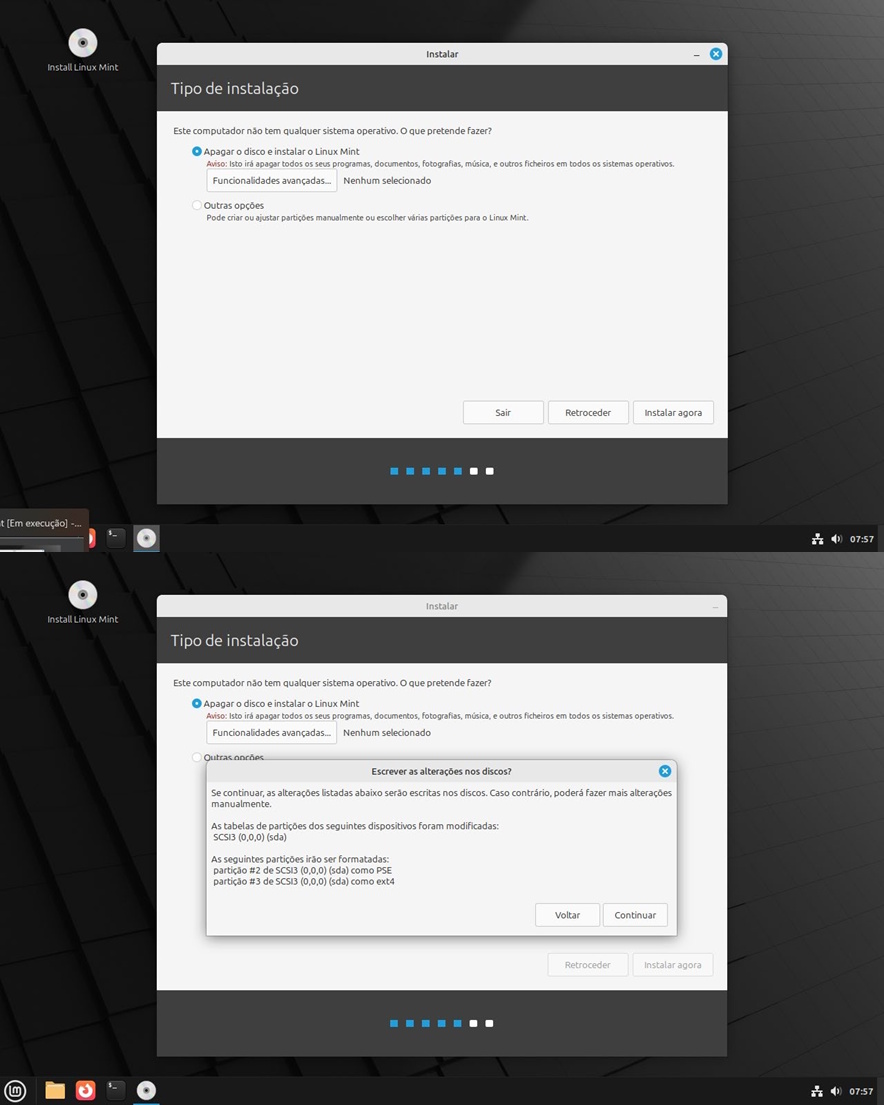This screenshot has width=884, height=1105.
Task: Open the file manager folder icon in the panel
Action: point(55,1090)
